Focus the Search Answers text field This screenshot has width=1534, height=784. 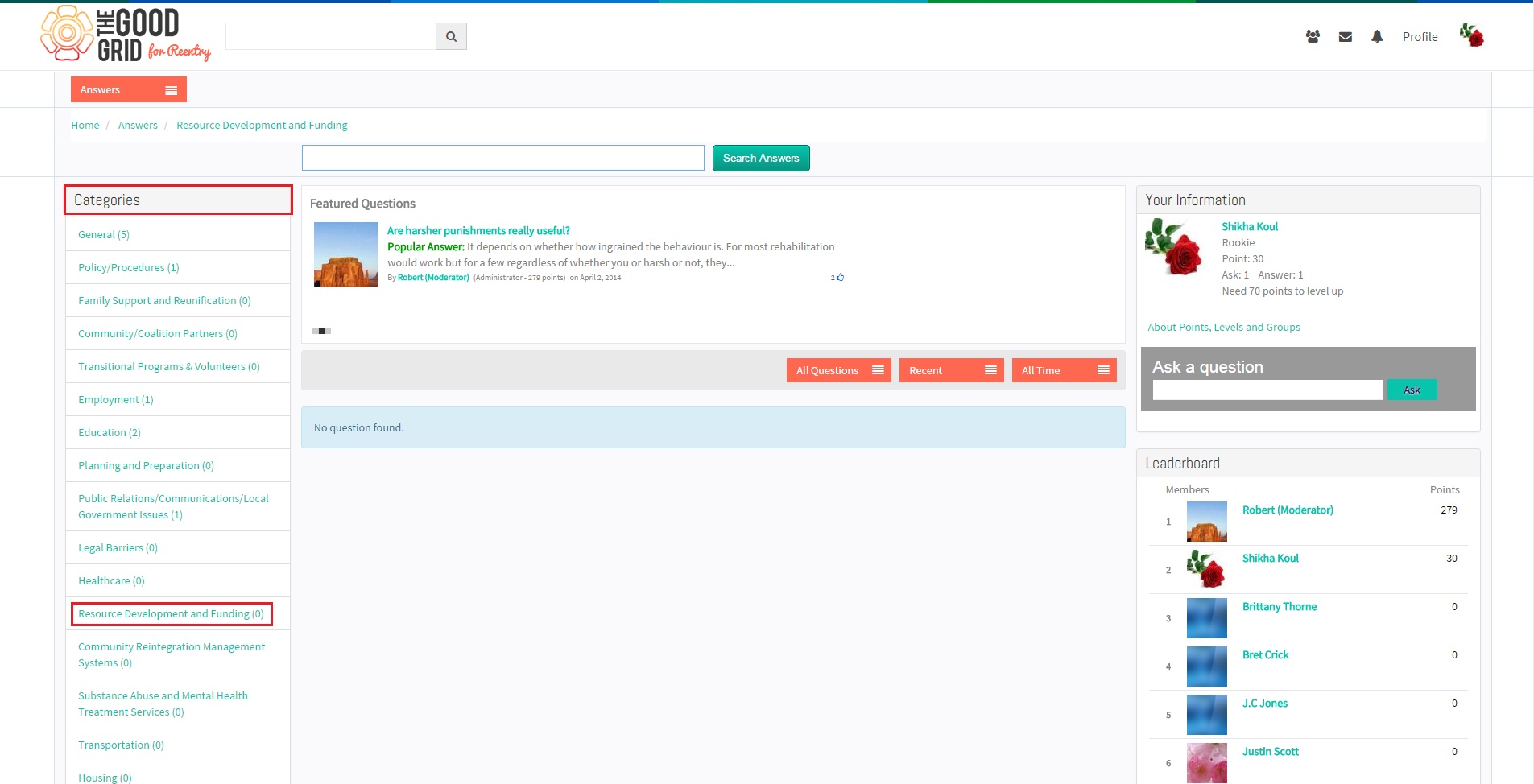pos(503,158)
